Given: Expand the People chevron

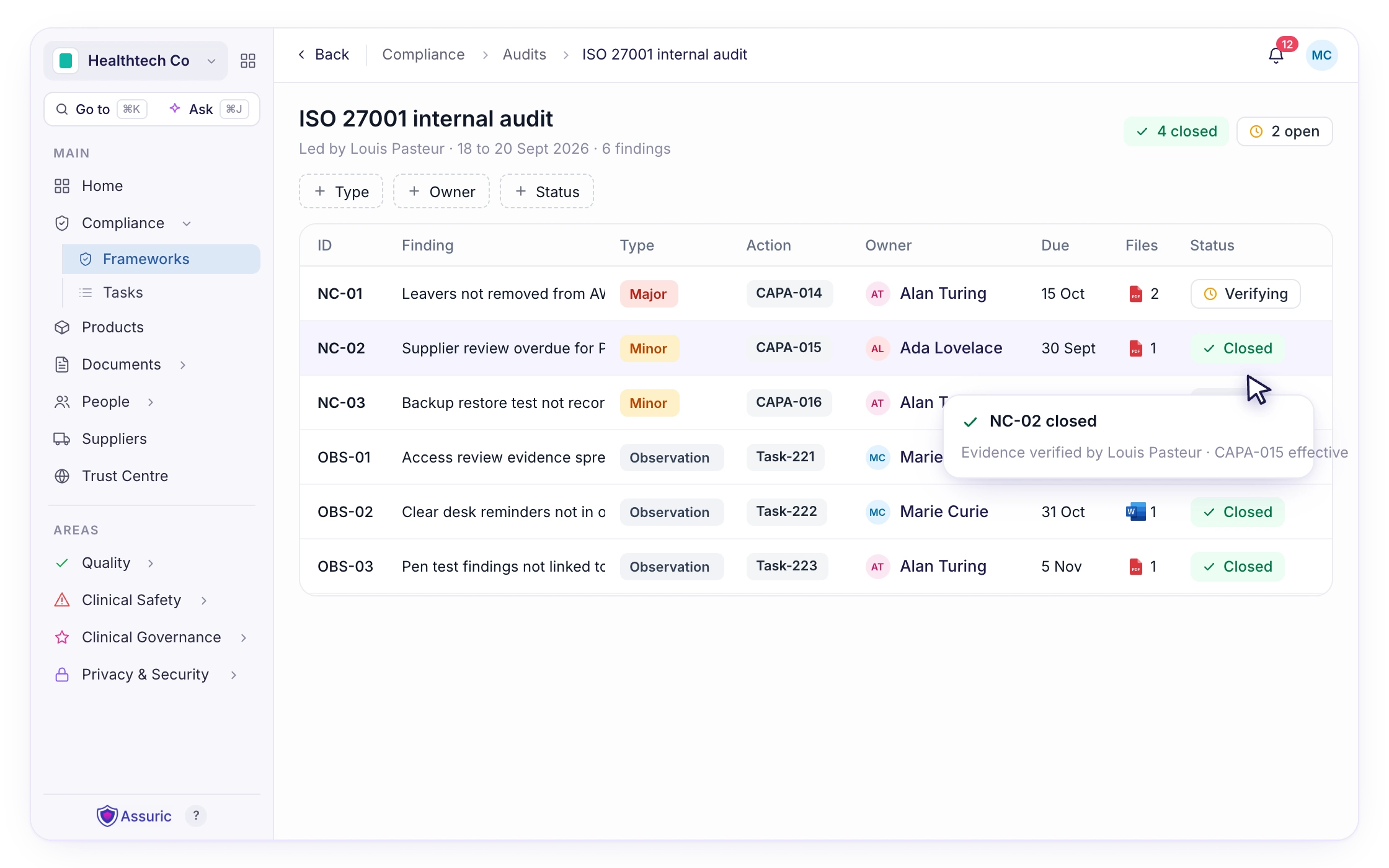Looking at the screenshot, I should pos(151,402).
